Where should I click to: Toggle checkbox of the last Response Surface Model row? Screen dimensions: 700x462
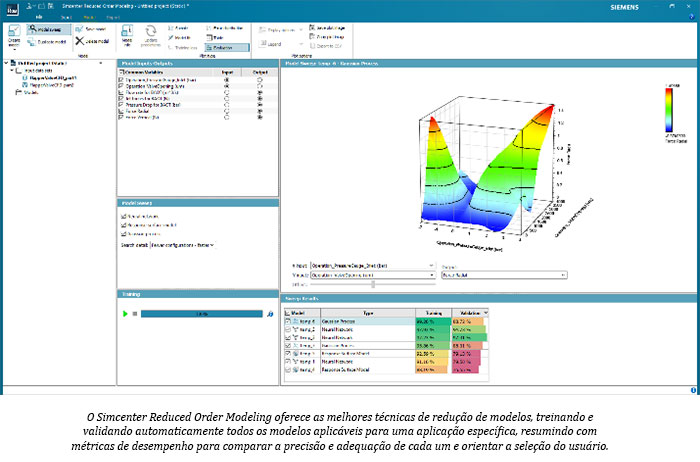(x=288, y=370)
